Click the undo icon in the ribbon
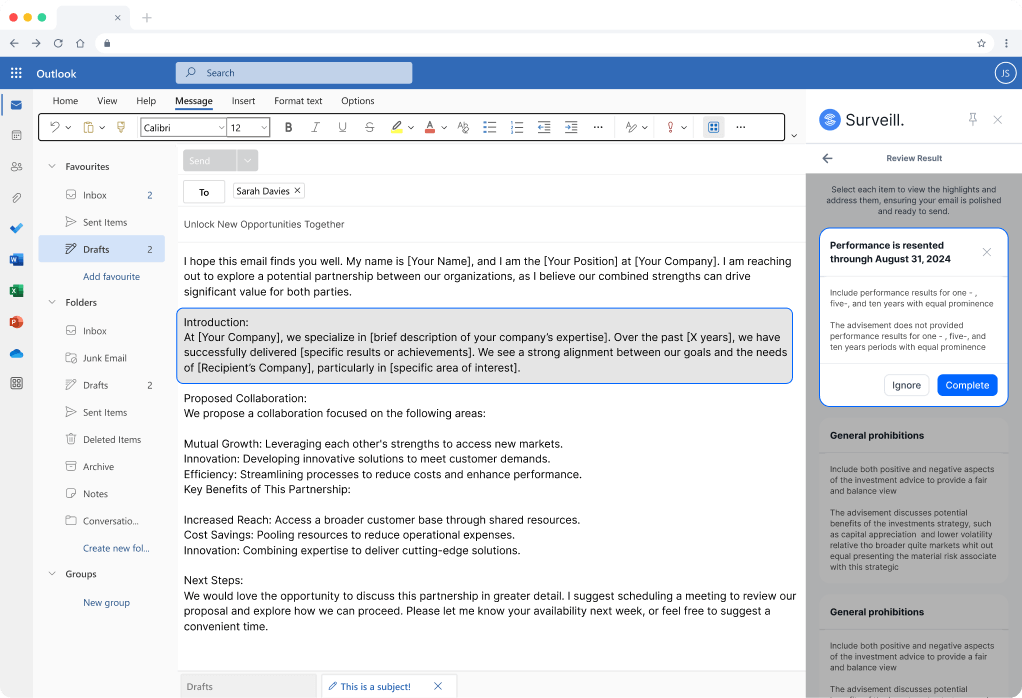This screenshot has width=1022, height=698. 55,127
